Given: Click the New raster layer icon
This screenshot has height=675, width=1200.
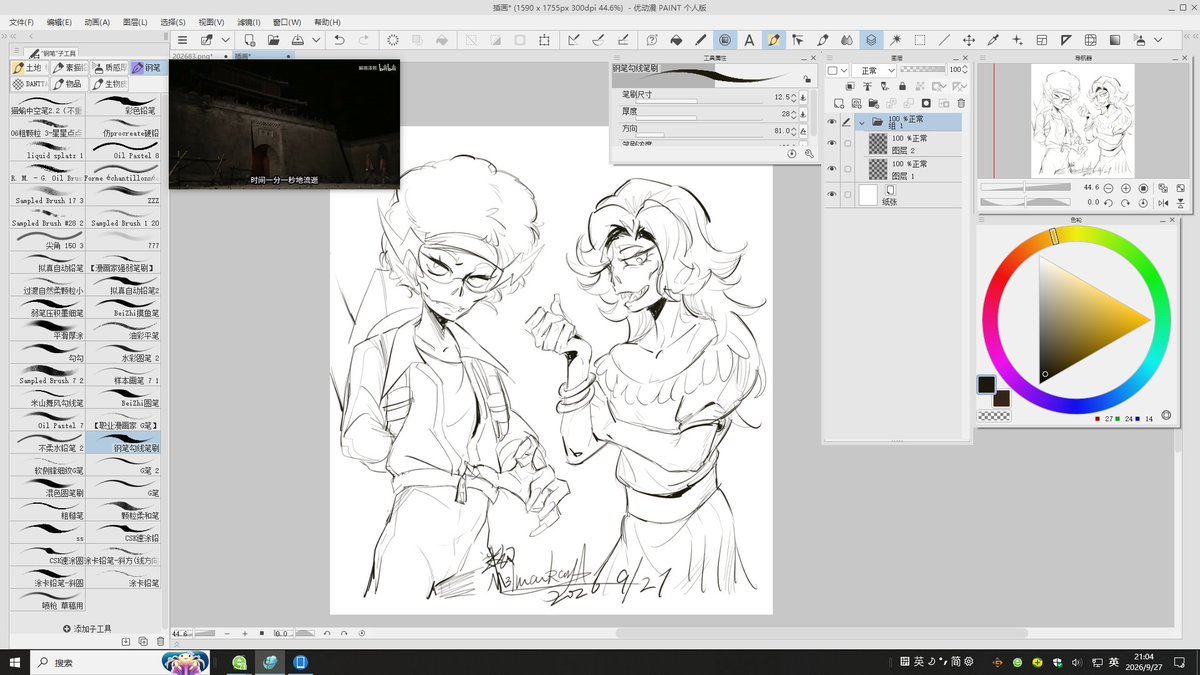Looking at the screenshot, I should (839, 102).
